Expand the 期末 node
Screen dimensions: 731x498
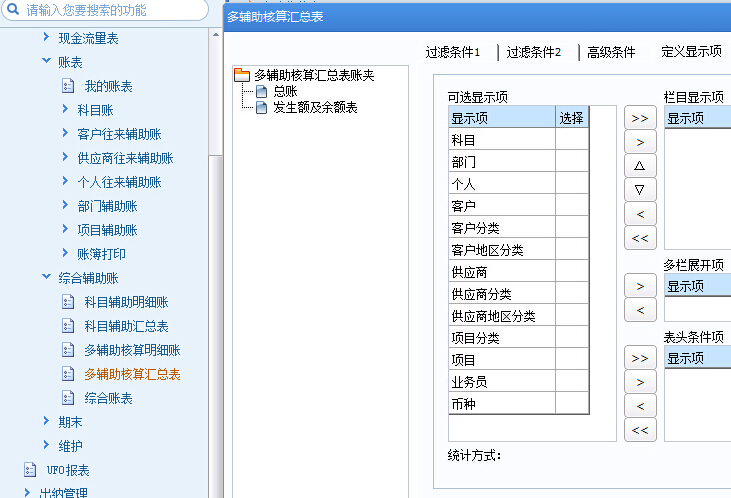click(46, 421)
